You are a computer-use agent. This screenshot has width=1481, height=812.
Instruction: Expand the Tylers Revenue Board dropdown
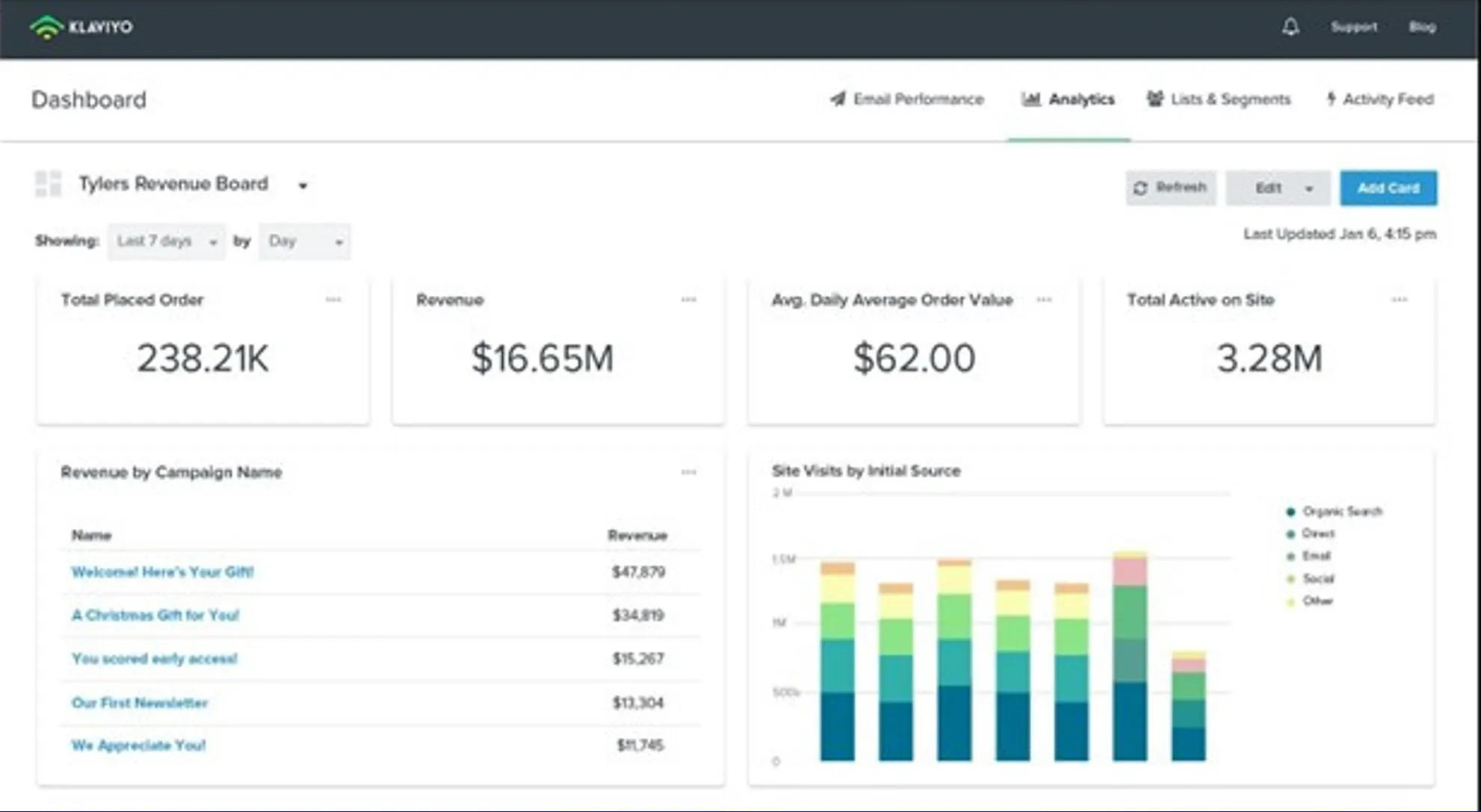click(x=303, y=185)
